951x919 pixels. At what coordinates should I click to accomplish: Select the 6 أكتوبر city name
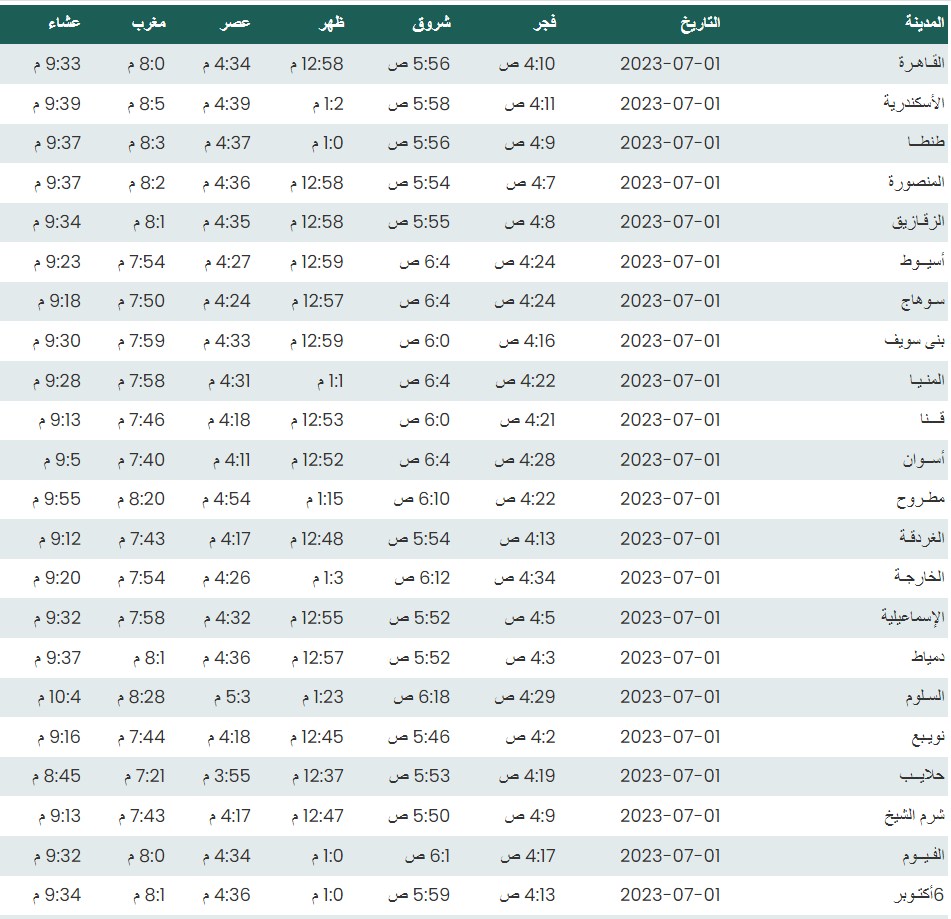(x=911, y=895)
